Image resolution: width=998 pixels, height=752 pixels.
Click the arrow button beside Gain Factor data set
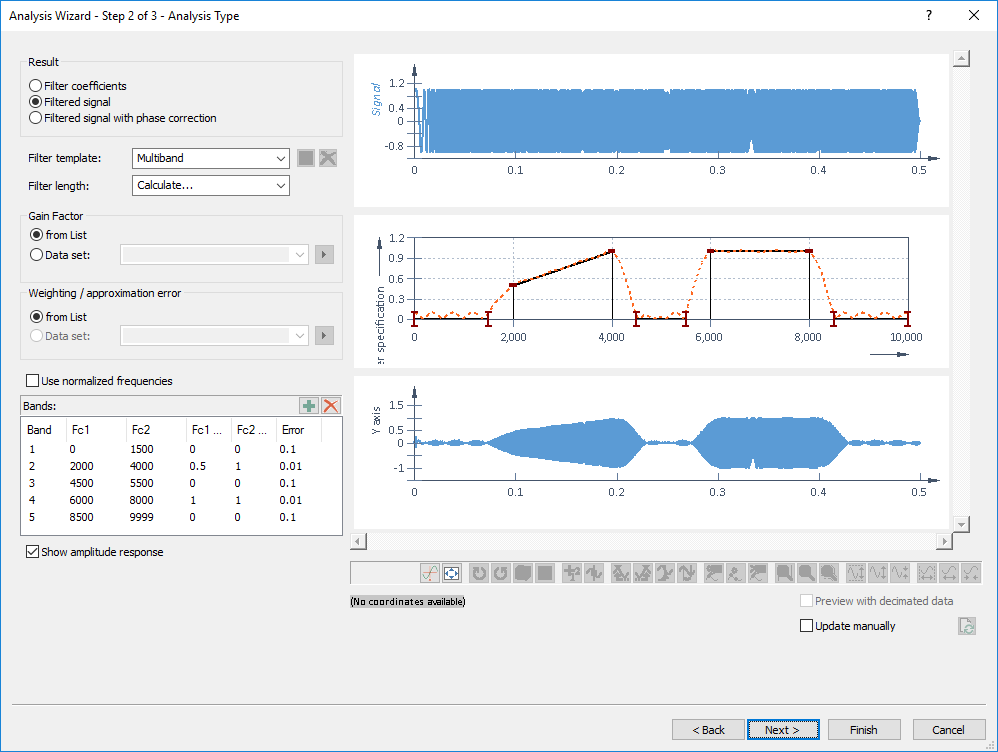tap(325, 255)
